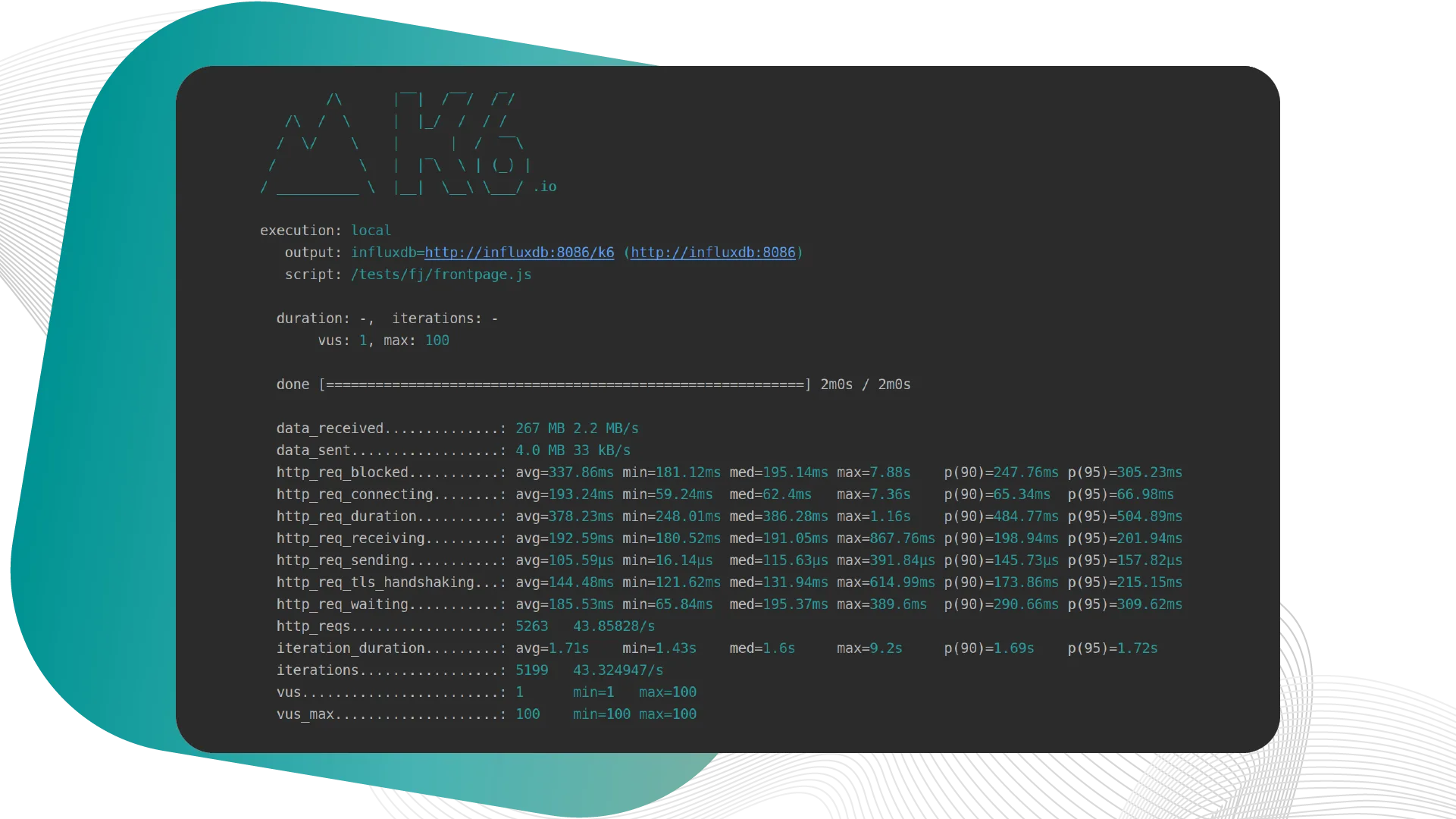The height and width of the screenshot is (819, 1456).
Task: Click http_req_receiving min=180.52ms
Action: (672, 538)
